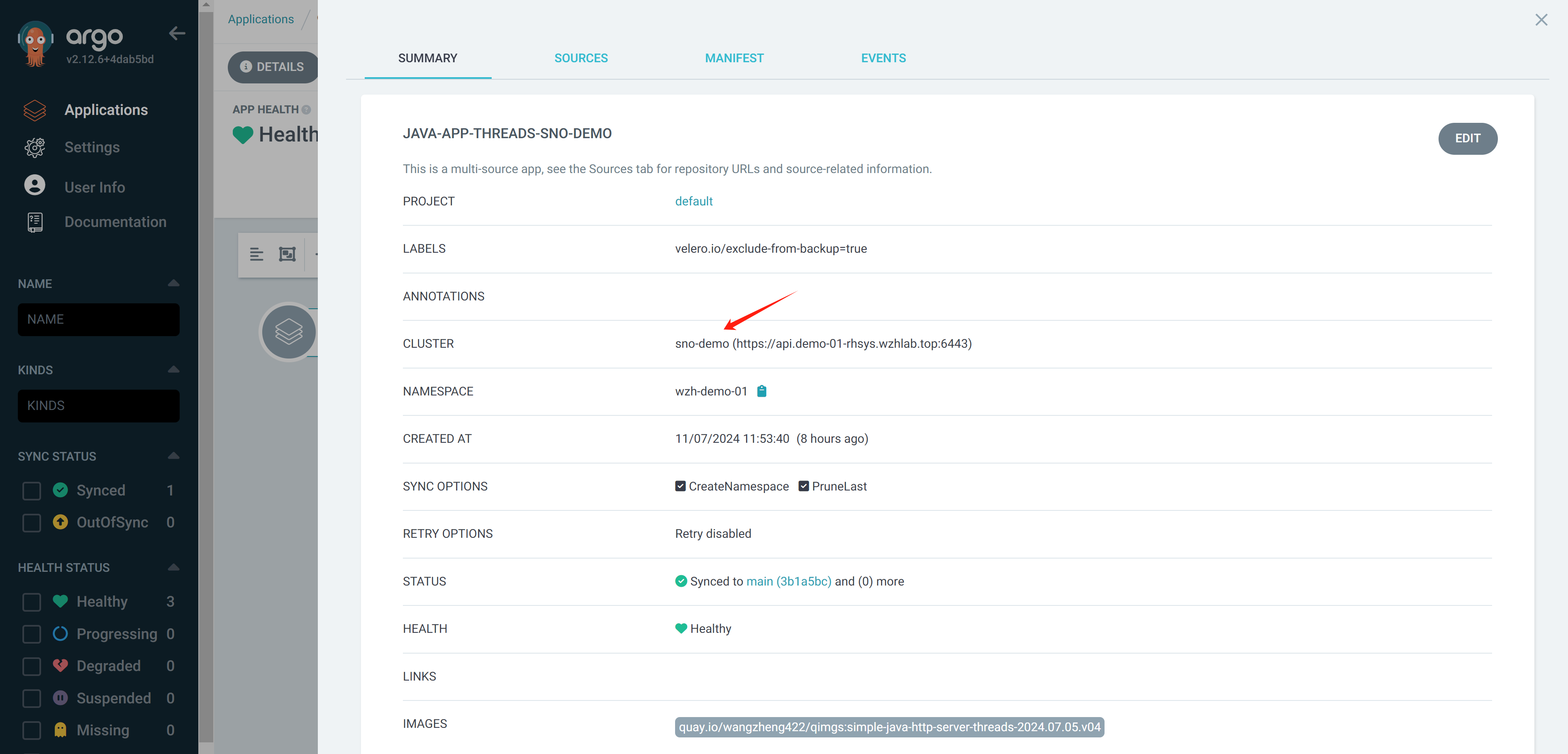Copy namespace with clipboard icon

[761, 391]
